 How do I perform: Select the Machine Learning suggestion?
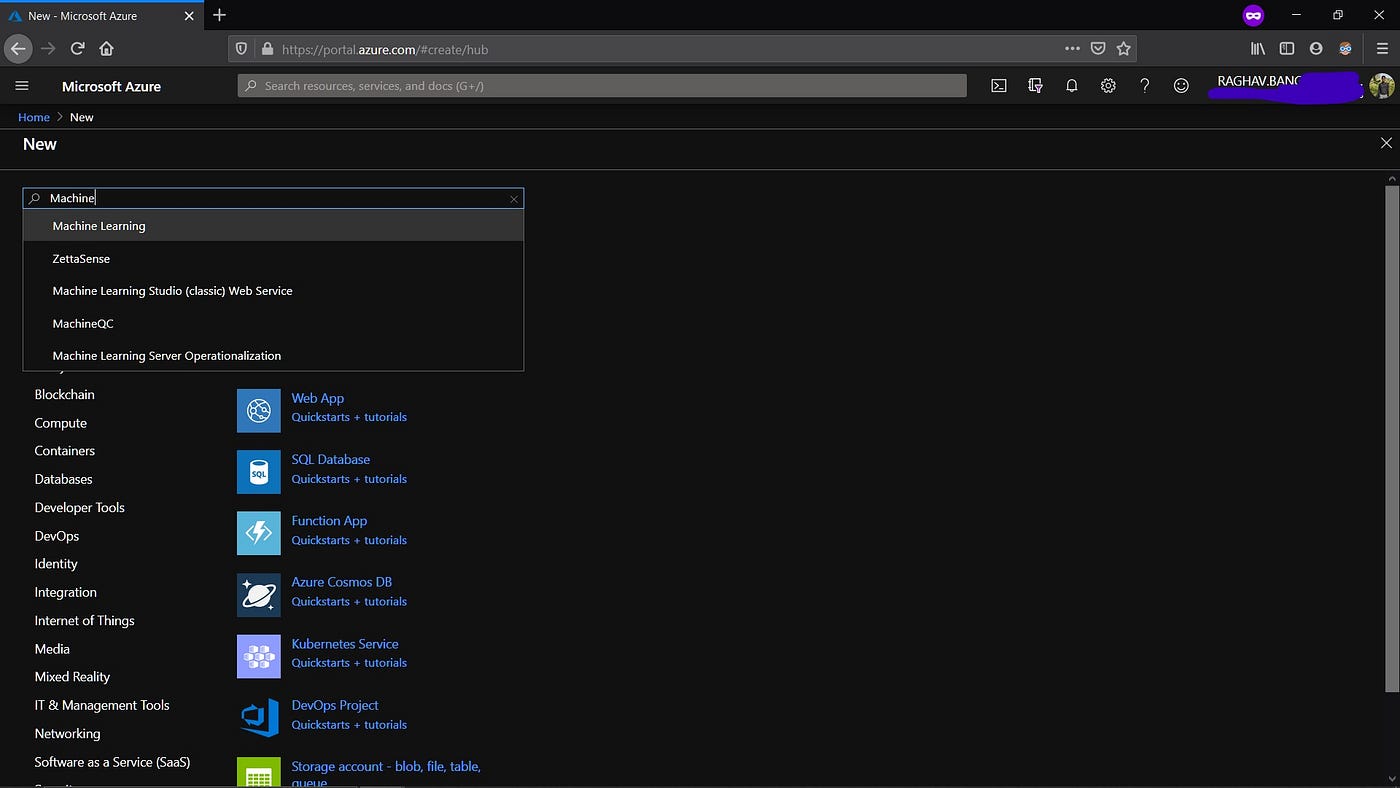273,226
